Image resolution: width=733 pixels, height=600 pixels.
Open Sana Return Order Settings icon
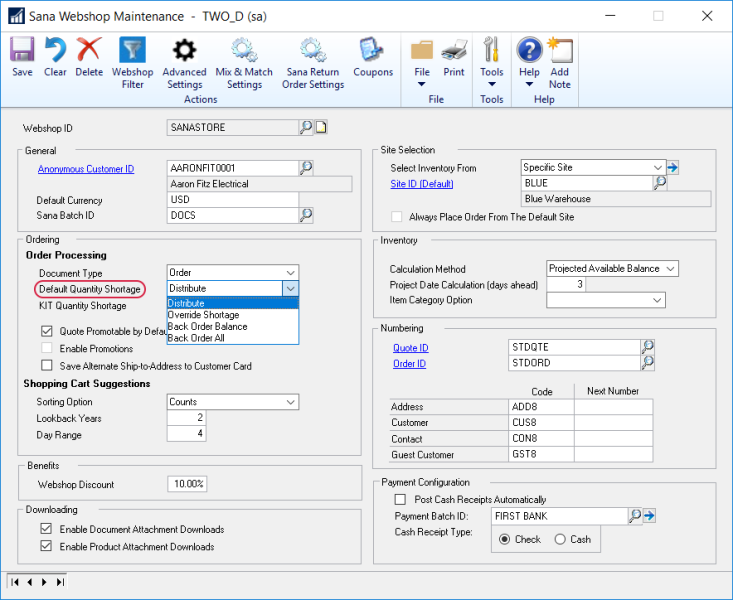tap(313, 50)
